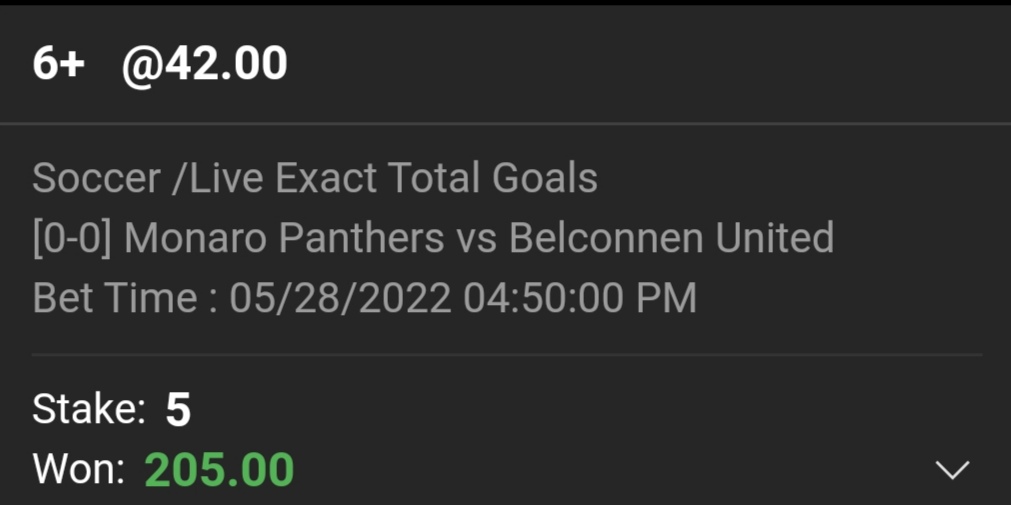Select the bet time 04:50:00 PM
Screen dimensions: 1011x505
point(580,299)
